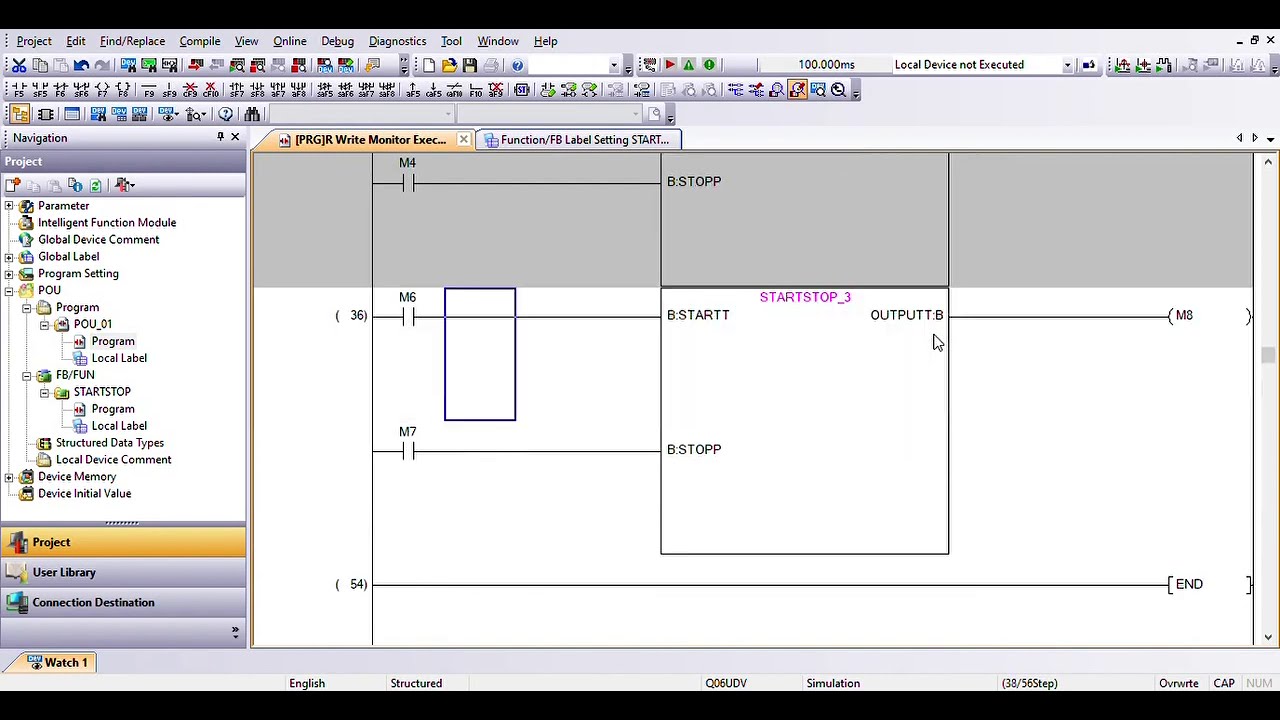Image resolution: width=1280 pixels, height=720 pixels.
Task: Open the Connection Destination pane
Action: tap(123, 602)
